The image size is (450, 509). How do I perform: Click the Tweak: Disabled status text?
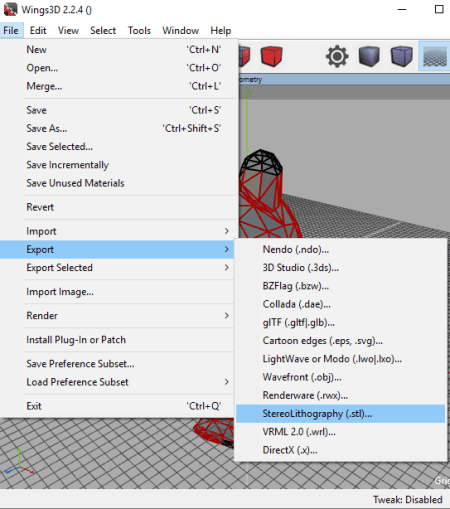407,499
